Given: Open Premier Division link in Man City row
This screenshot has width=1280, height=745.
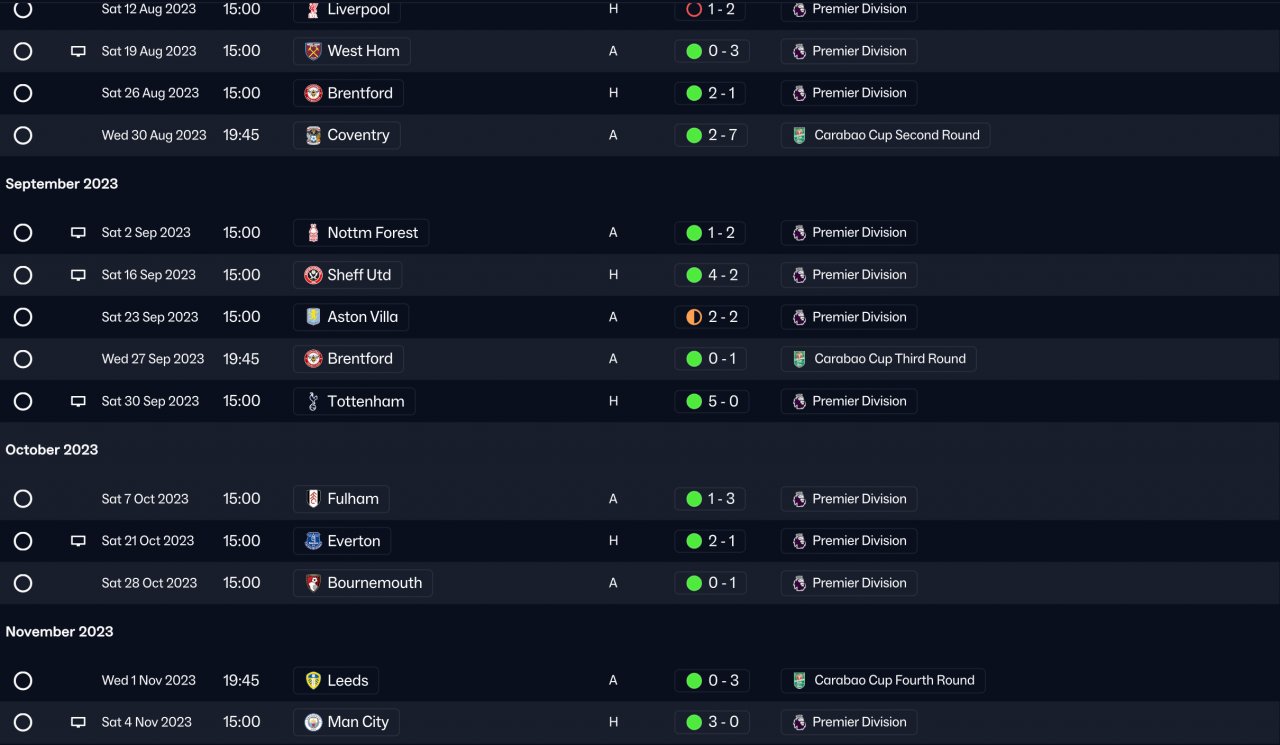Looking at the screenshot, I should [x=859, y=722].
